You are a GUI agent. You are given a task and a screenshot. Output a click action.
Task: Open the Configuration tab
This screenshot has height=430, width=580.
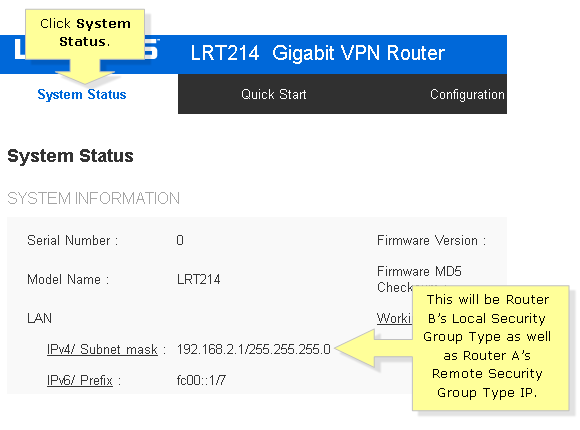[467, 94]
